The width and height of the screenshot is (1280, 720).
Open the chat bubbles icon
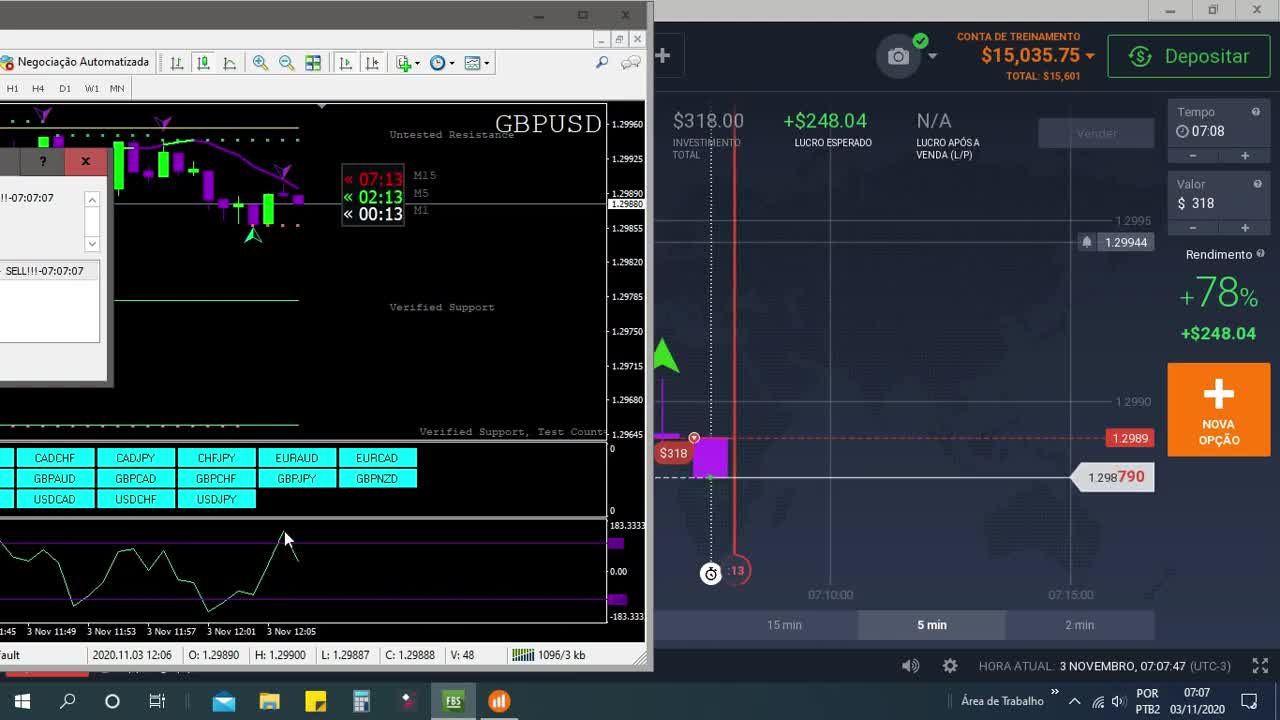[631, 62]
